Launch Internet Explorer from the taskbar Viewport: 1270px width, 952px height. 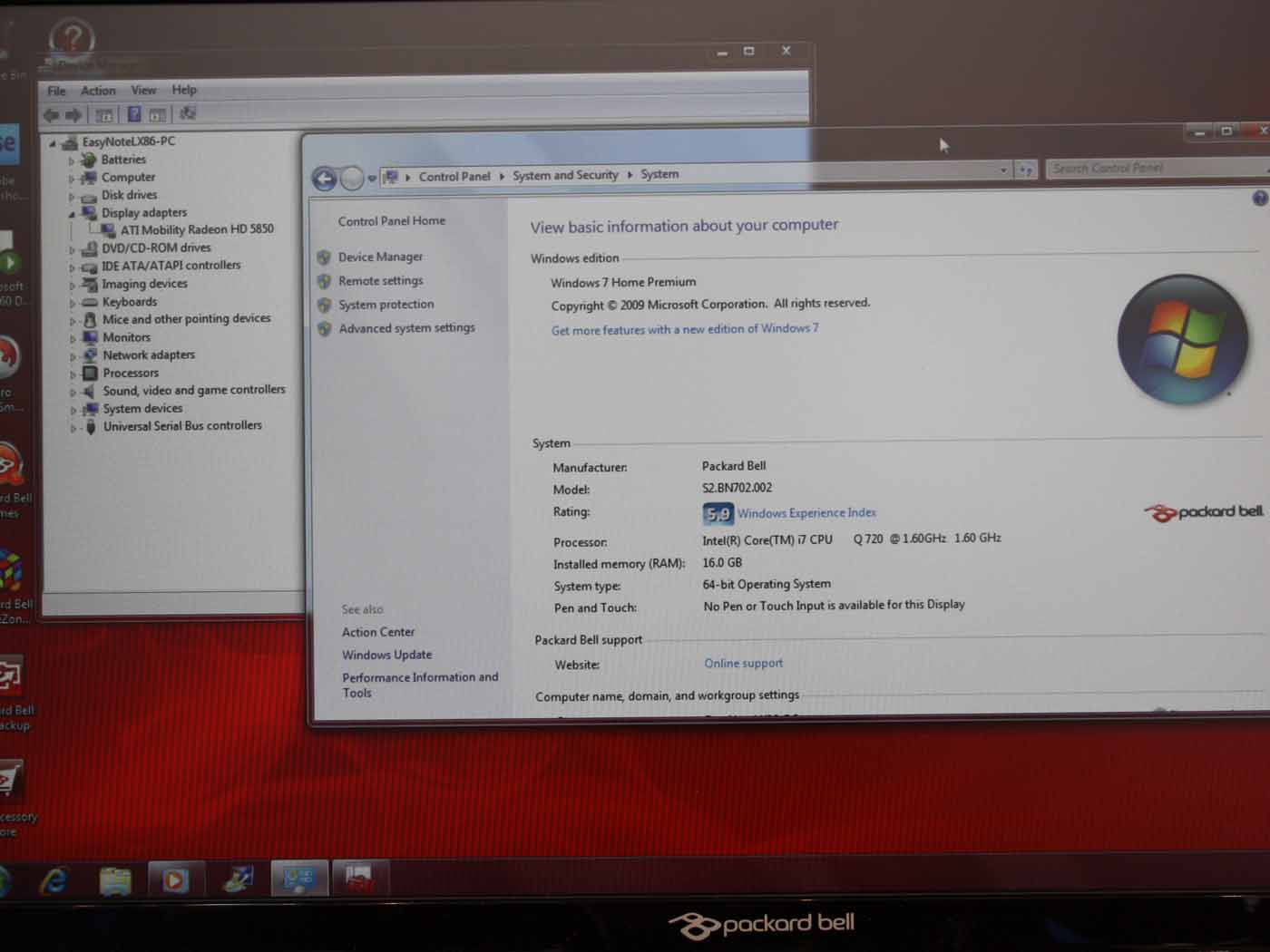coord(54,879)
